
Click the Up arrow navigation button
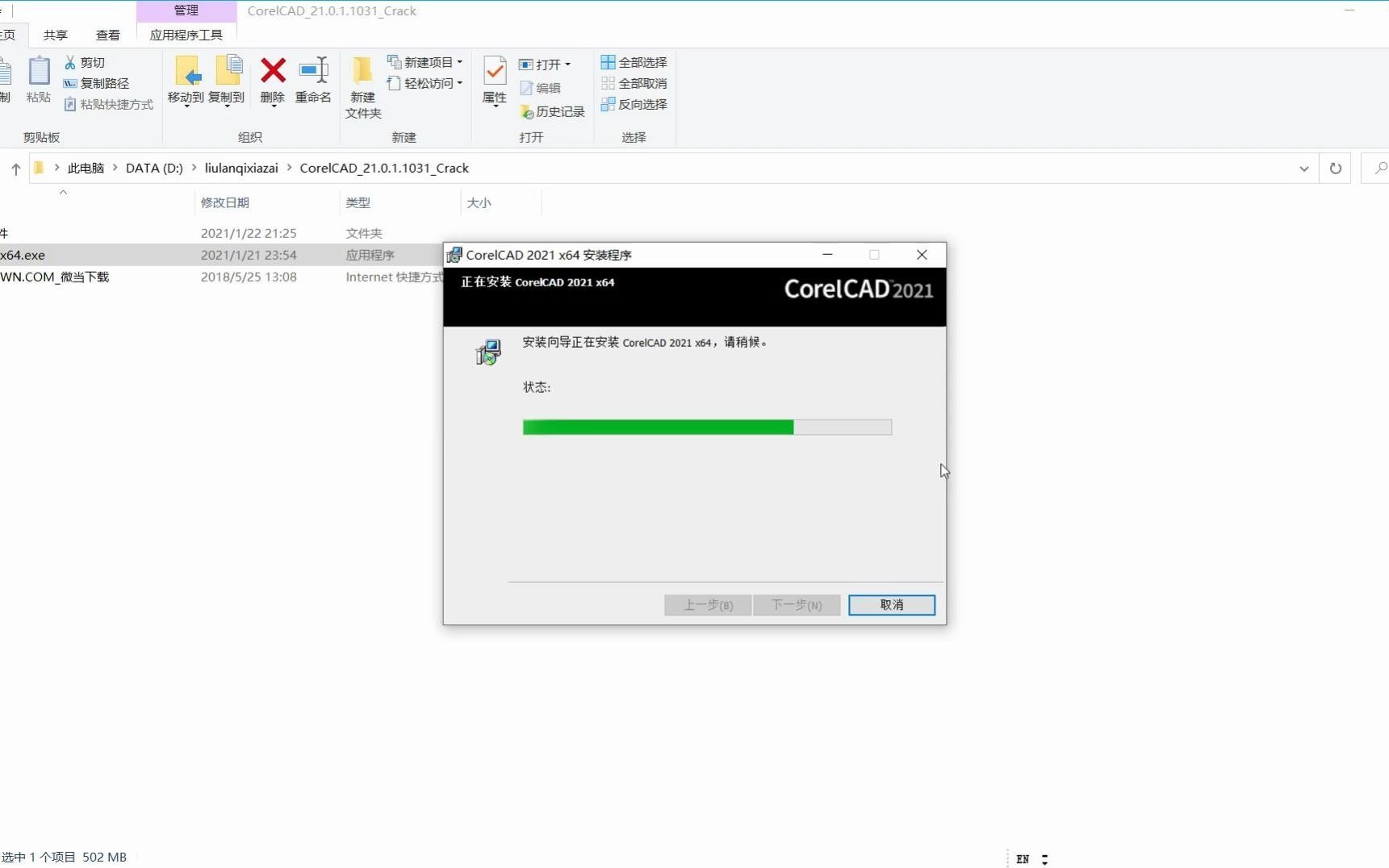[15, 169]
